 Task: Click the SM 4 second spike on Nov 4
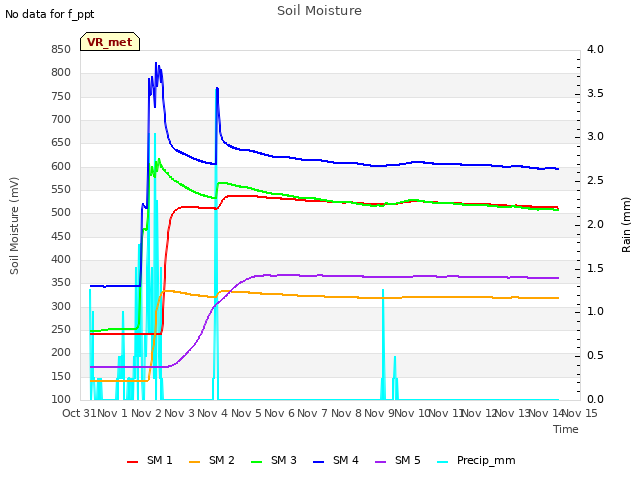[x=217, y=88]
